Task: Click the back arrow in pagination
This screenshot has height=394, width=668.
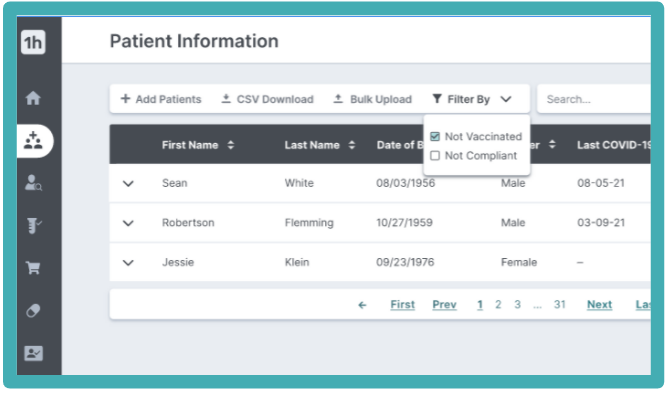Action: click(x=362, y=305)
